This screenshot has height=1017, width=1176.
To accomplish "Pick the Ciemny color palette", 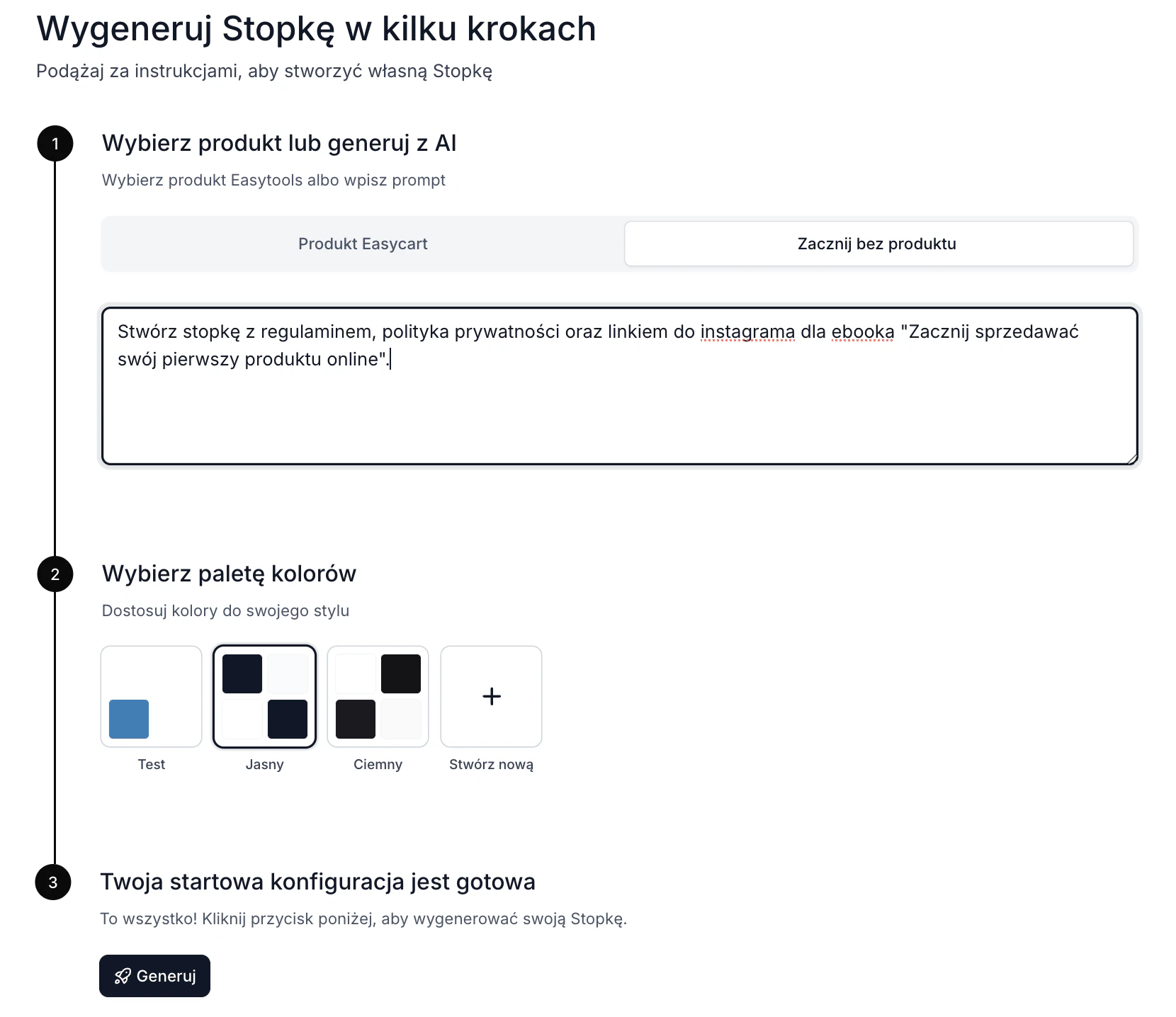I will tap(378, 696).
